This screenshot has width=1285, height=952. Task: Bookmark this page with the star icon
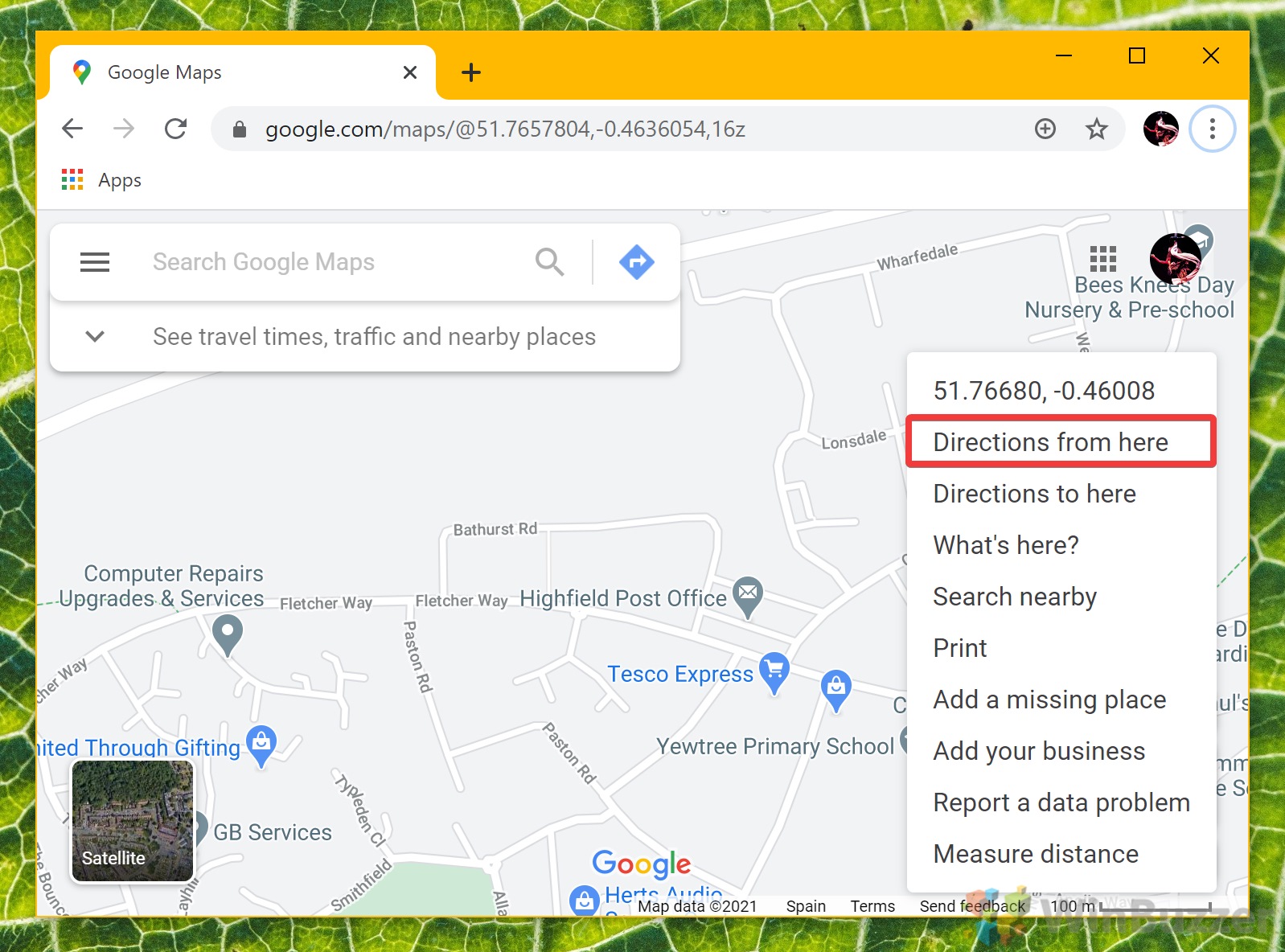pos(1097,129)
